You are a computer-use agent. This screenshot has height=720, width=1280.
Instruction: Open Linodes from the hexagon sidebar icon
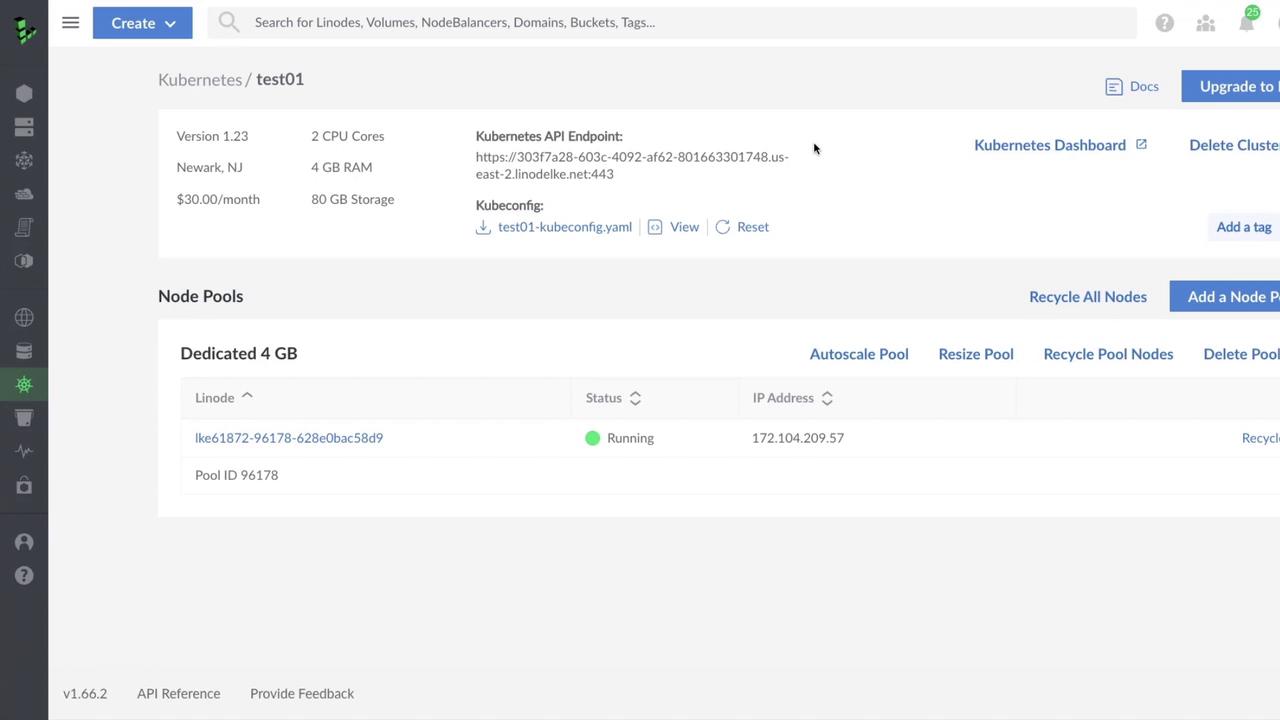point(24,93)
